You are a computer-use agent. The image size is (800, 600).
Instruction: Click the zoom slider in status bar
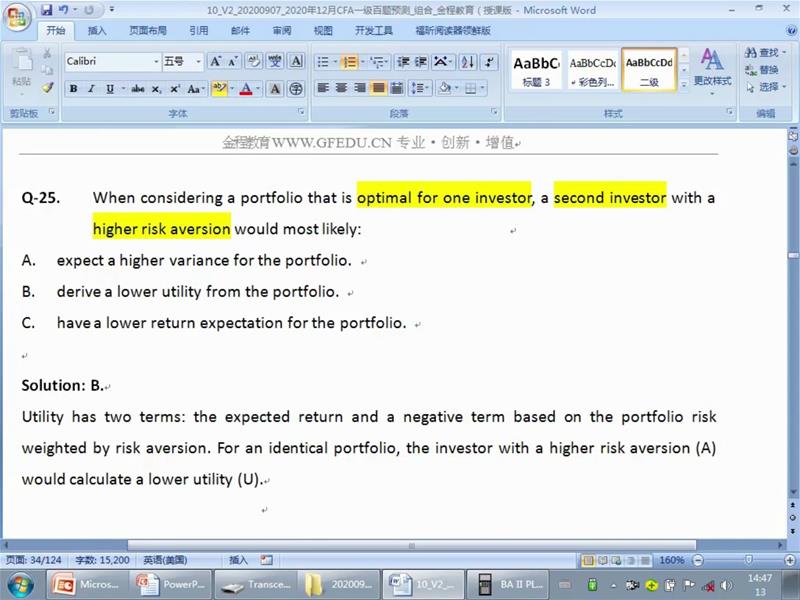(748, 560)
